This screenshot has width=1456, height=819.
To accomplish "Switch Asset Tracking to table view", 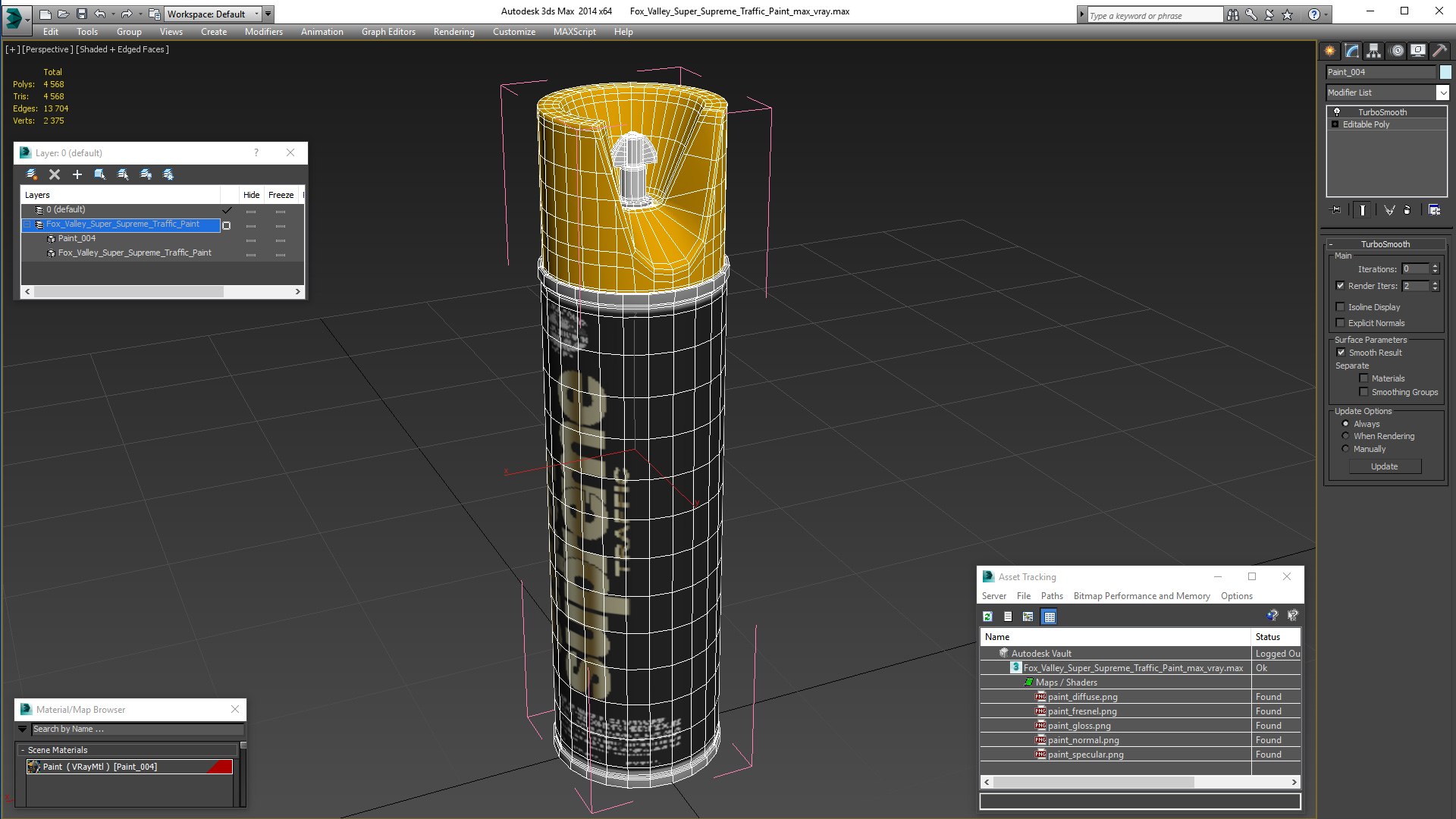I will (1050, 617).
